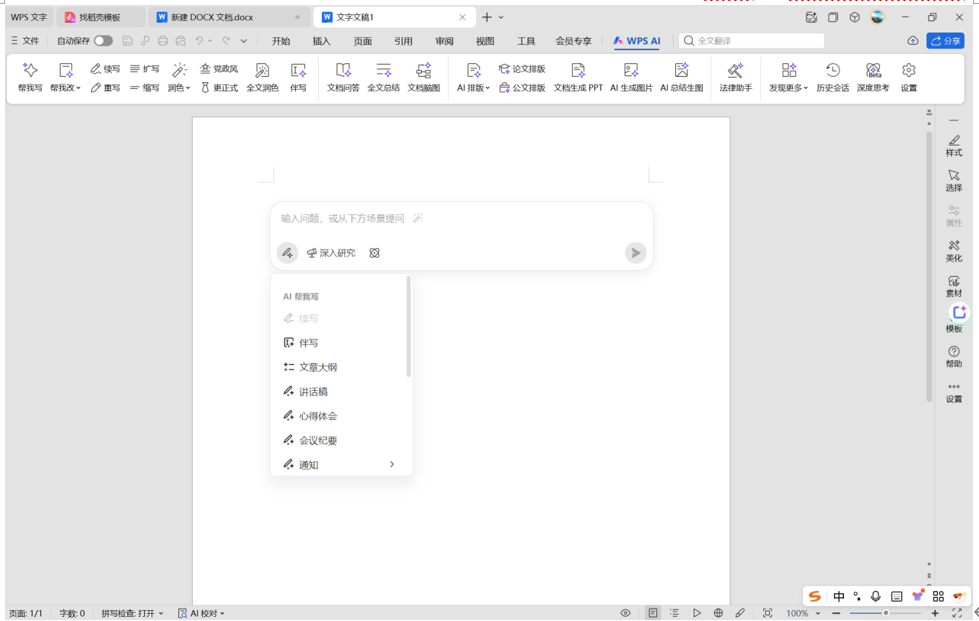
Task: Open the 选择 sidebar tool
Action: (953, 181)
